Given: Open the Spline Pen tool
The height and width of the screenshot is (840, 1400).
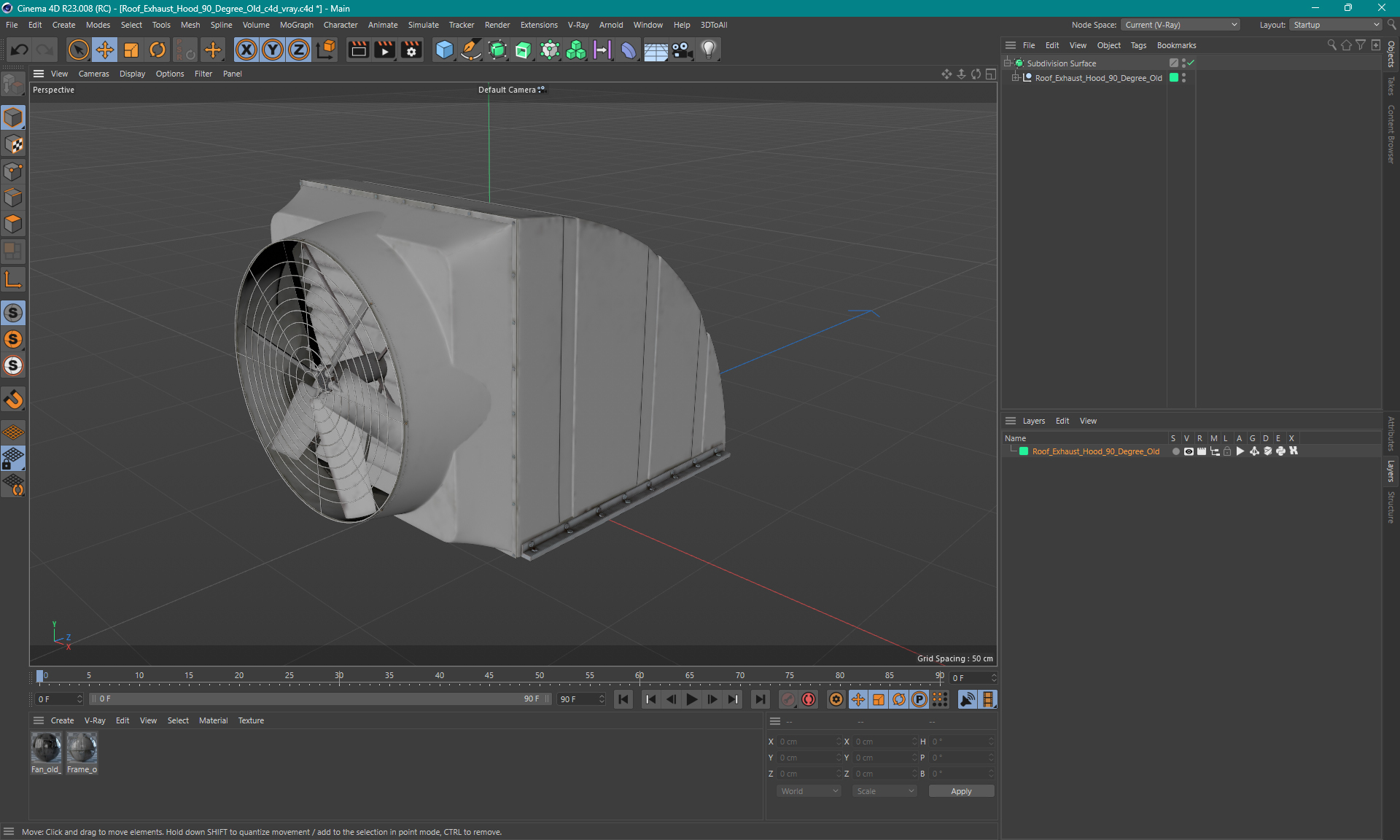Looking at the screenshot, I should click(471, 50).
